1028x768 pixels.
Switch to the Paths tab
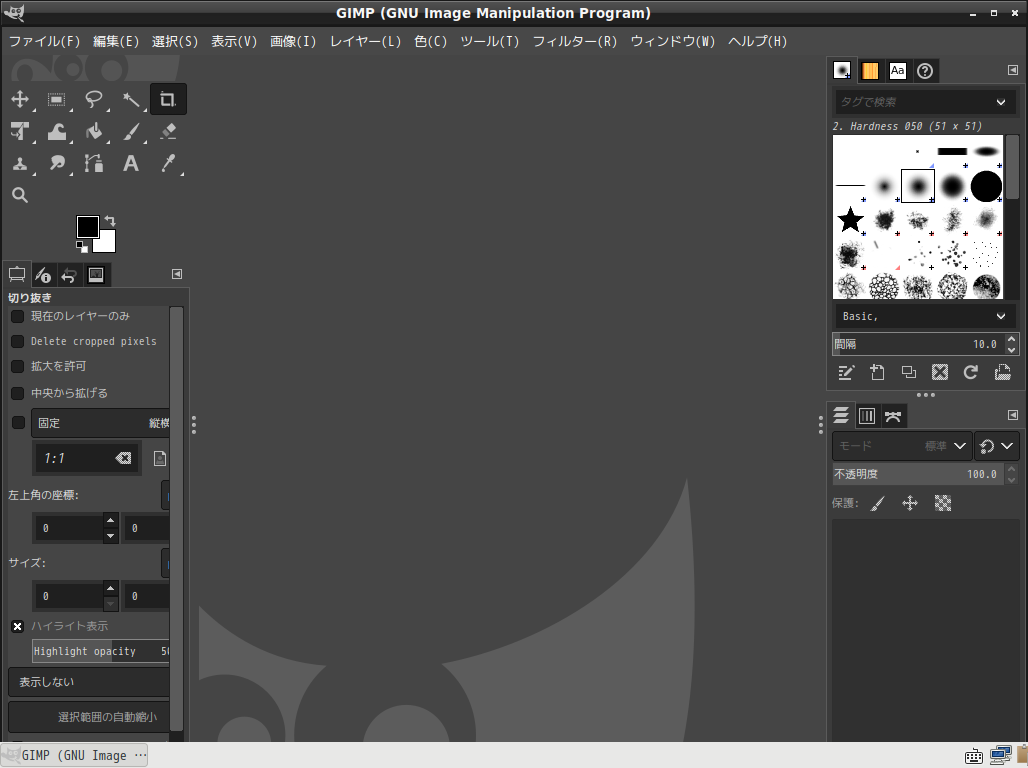[x=893, y=416]
